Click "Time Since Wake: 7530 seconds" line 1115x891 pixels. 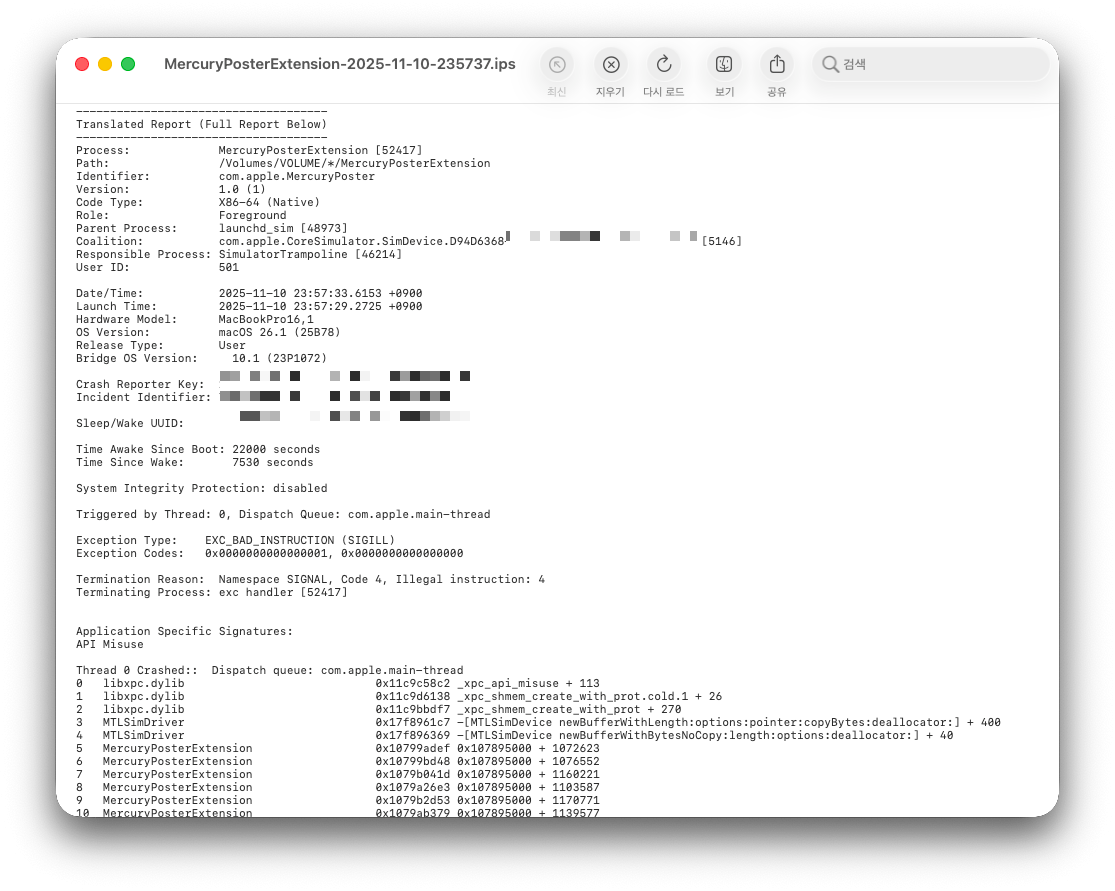click(x=195, y=462)
